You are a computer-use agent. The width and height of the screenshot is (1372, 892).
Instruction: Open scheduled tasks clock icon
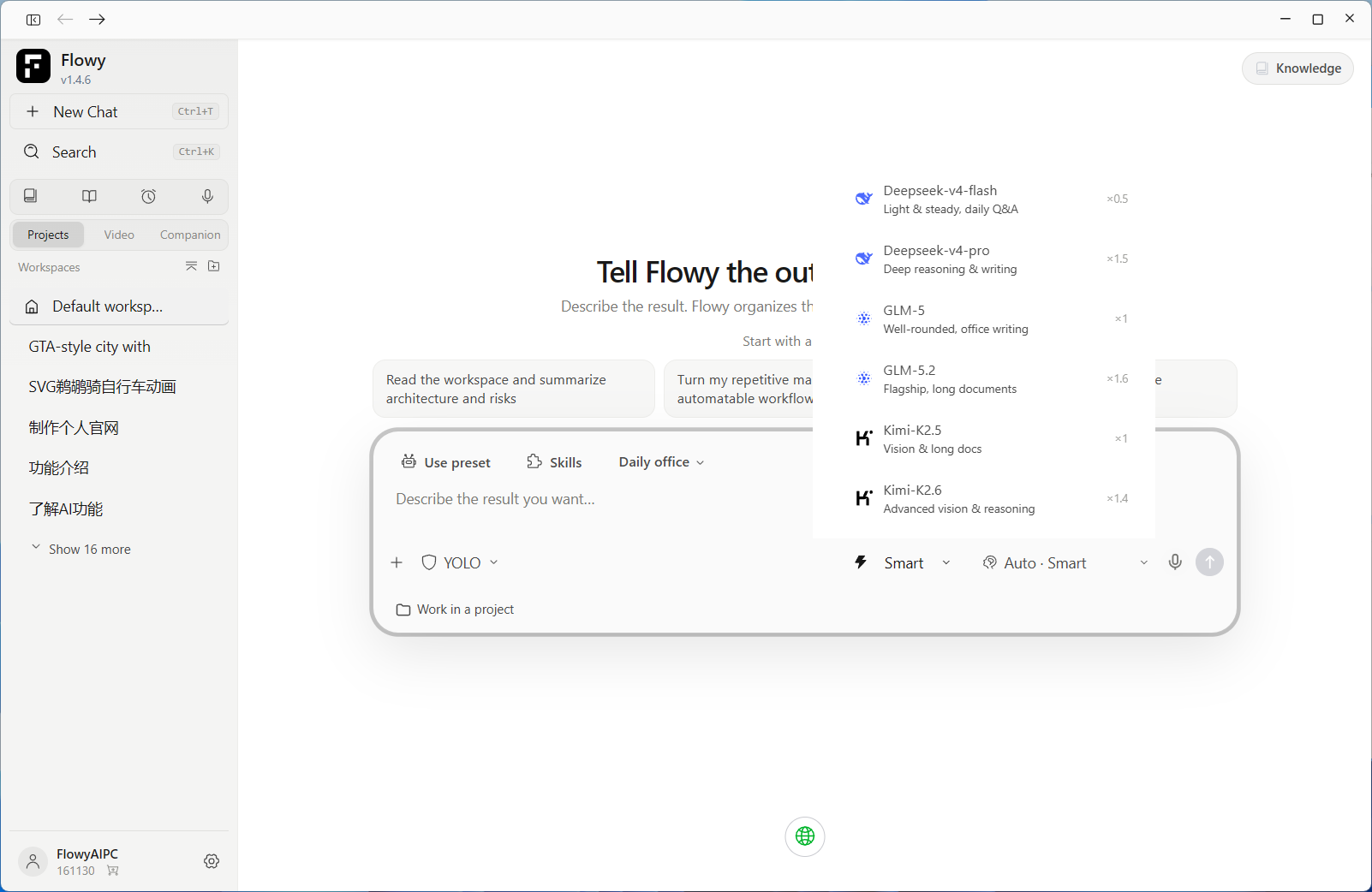tap(148, 196)
